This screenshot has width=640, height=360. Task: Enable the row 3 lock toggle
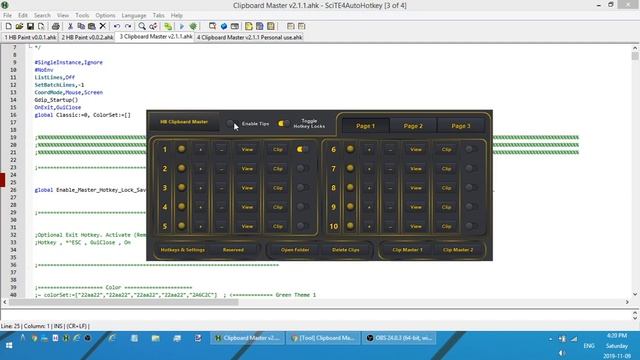click(302, 187)
